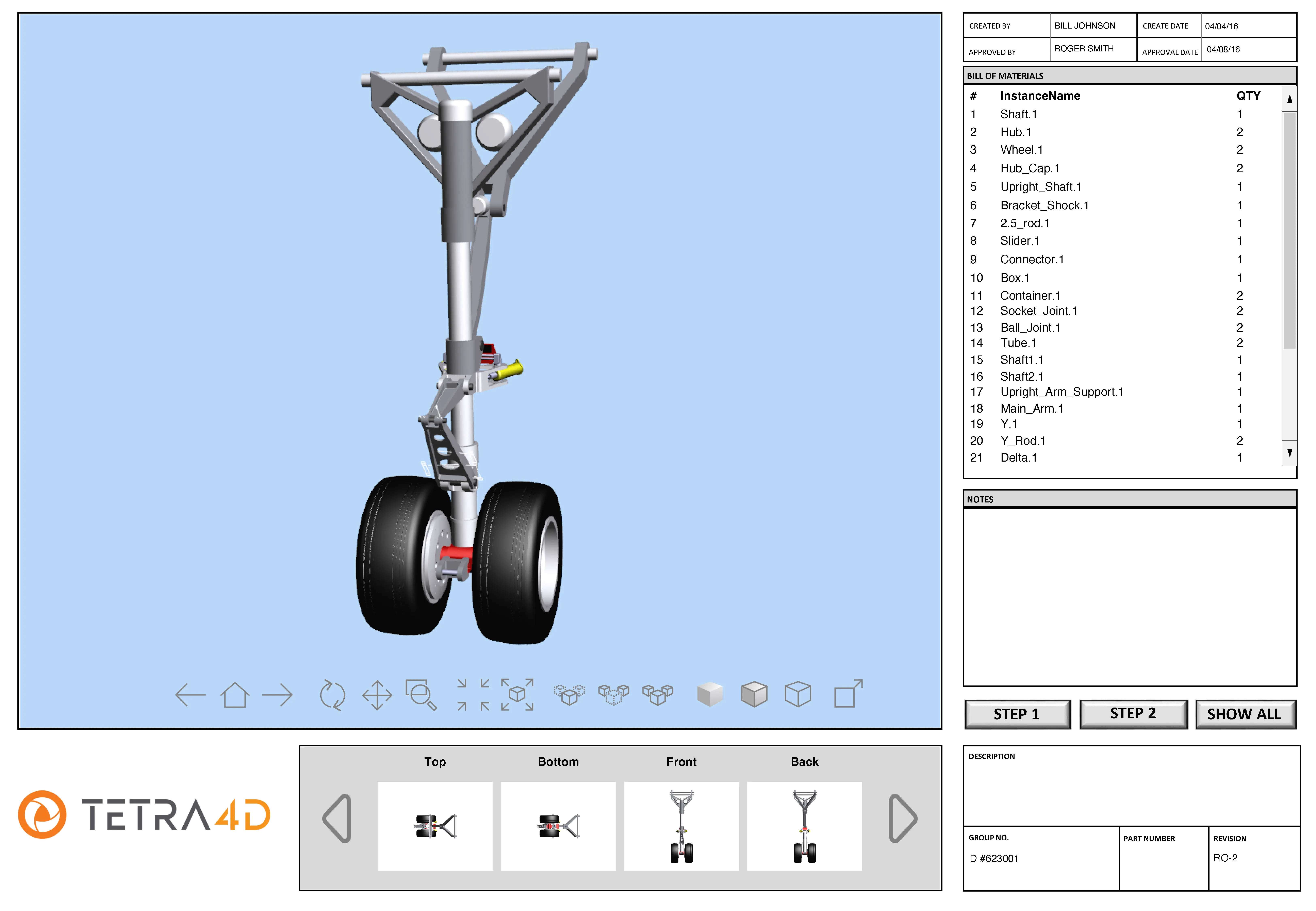
Task: Click the inward-arrows zoom-in icon
Action: [x=473, y=695]
